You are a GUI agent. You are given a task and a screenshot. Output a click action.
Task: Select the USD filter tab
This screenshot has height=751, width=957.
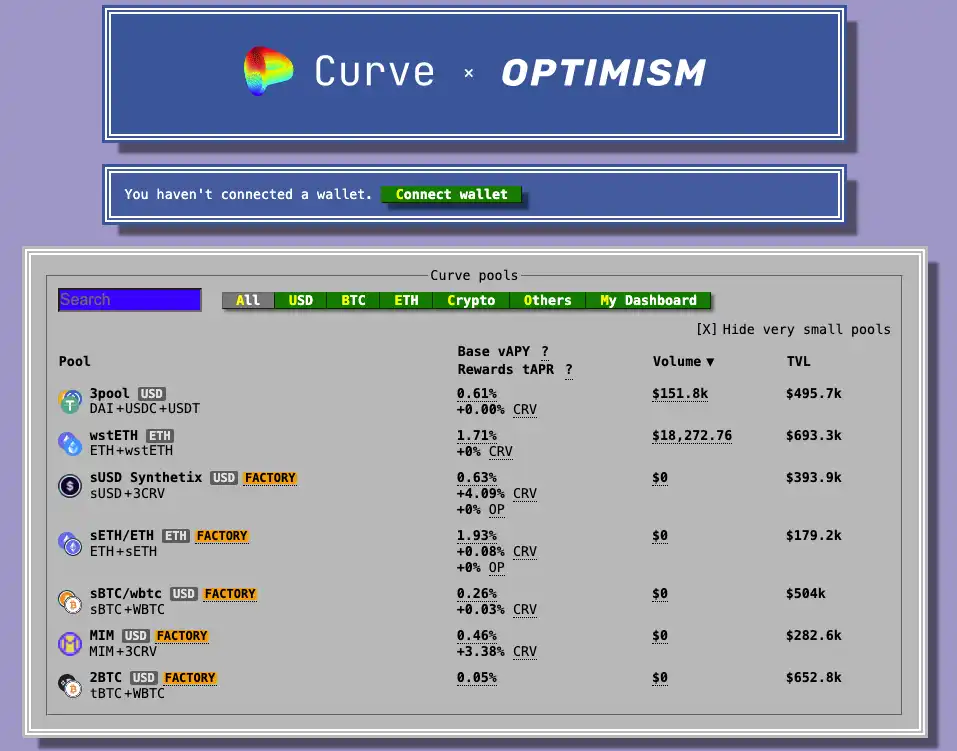(300, 300)
